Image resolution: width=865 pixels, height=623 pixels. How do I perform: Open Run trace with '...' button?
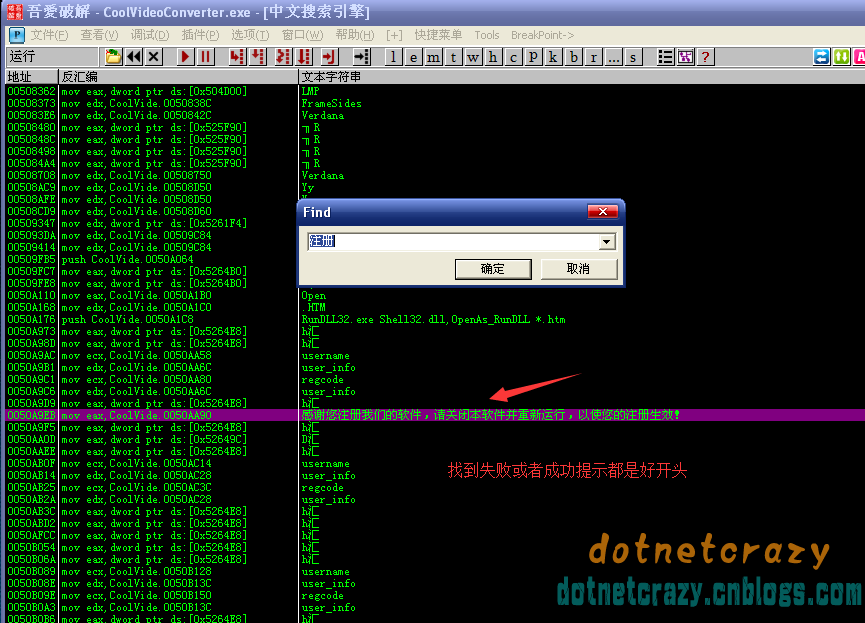point(613,57)
